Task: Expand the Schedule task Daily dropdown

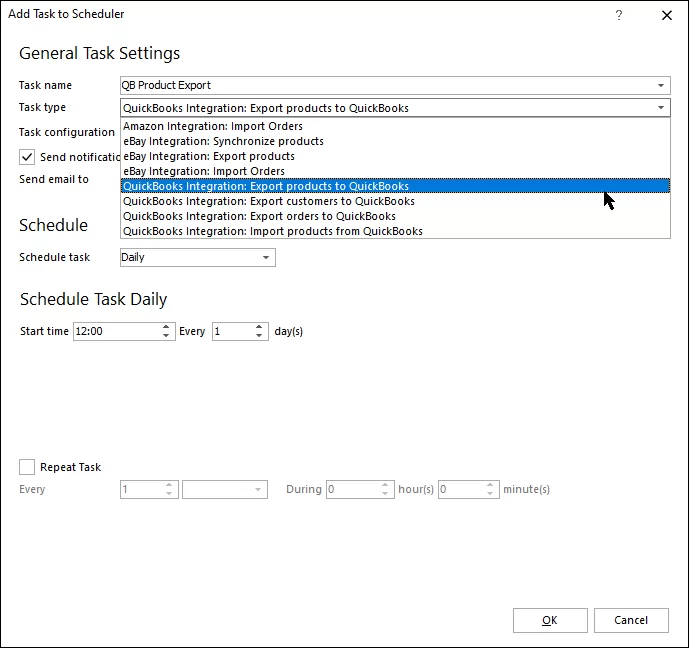Action: [266, 258]
